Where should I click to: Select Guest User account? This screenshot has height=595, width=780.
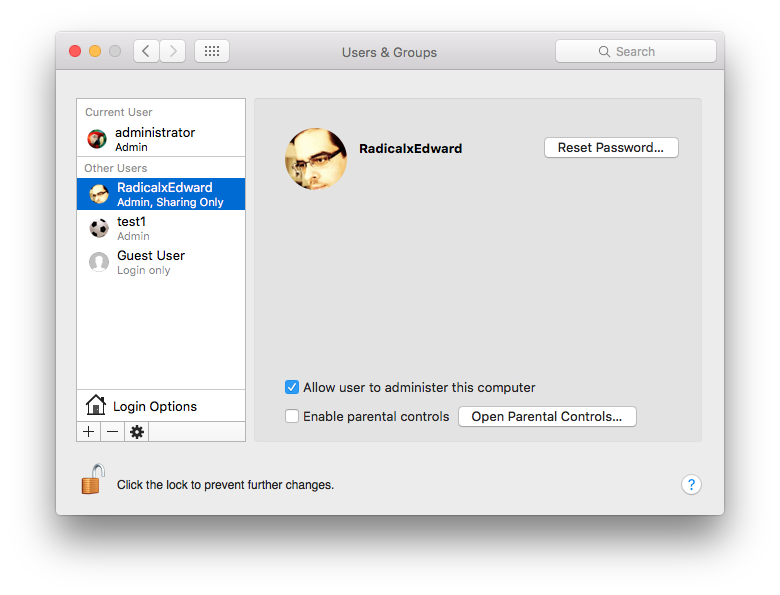tap(161, 262)
